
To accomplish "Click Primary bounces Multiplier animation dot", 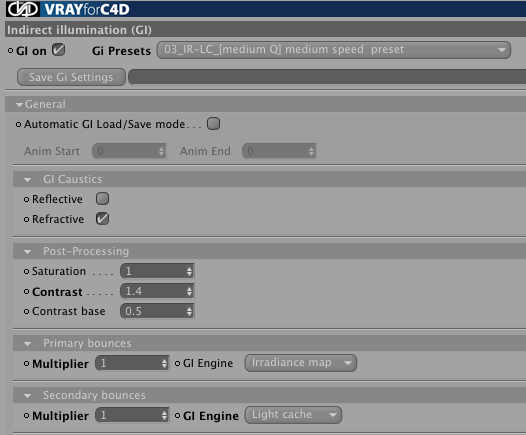I will [x=27, y=364].
